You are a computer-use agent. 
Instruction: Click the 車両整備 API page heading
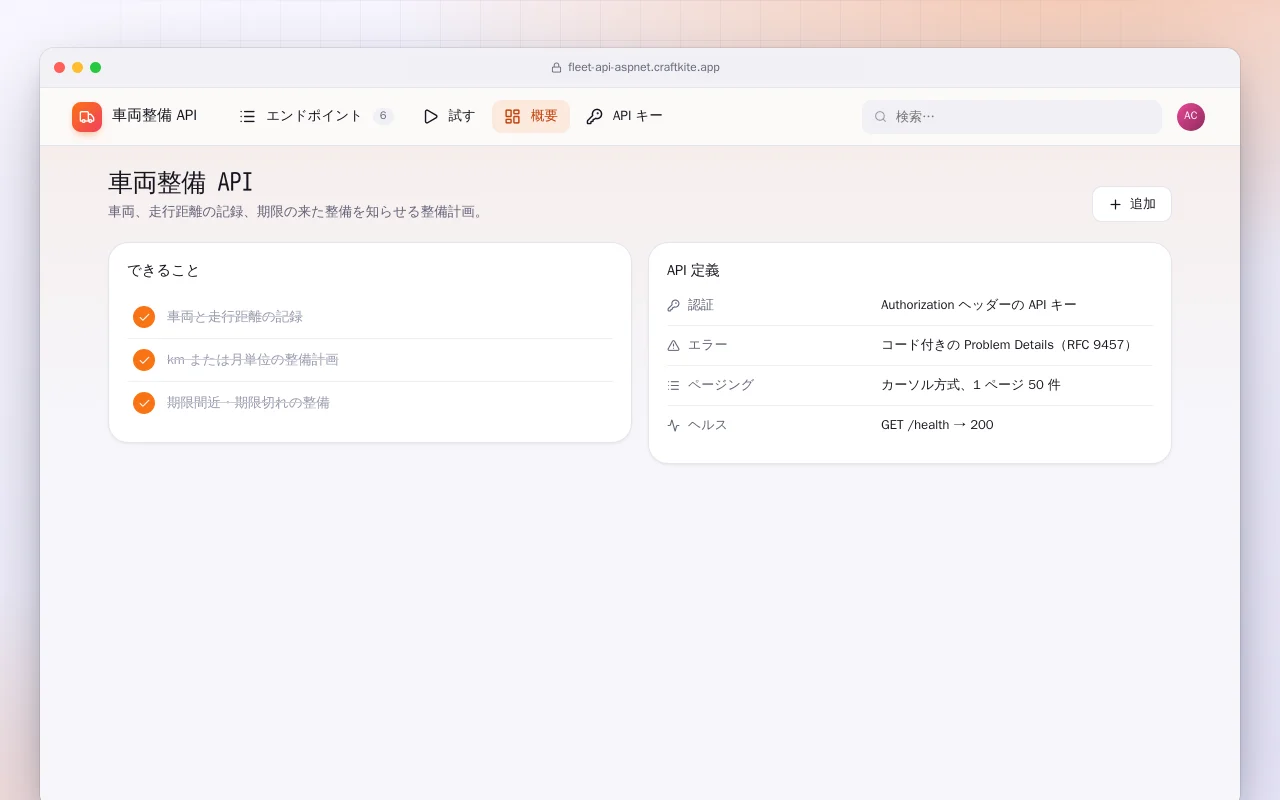pos(181,182)
